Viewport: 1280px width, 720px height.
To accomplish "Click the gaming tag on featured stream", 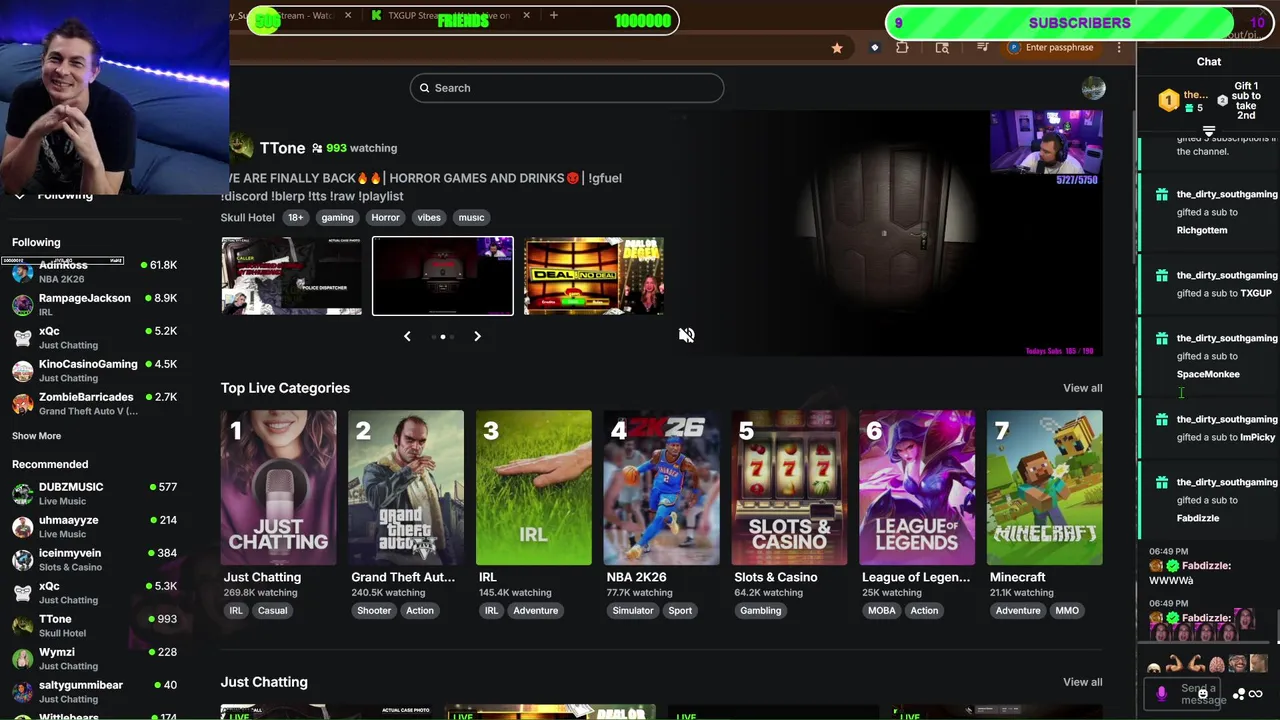I will 337,217.
